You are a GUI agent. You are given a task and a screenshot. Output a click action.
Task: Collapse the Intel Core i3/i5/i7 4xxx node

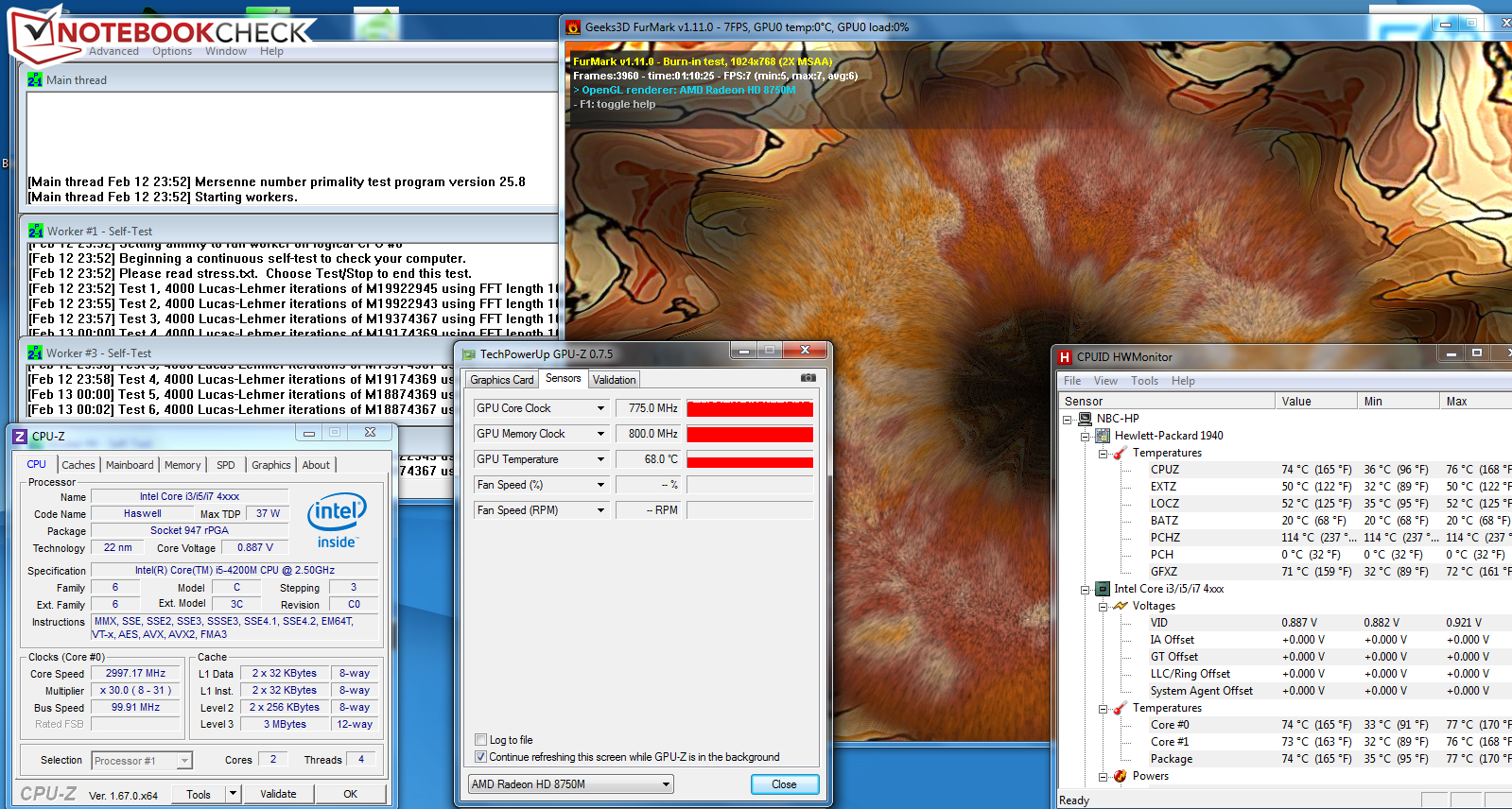1086,589
